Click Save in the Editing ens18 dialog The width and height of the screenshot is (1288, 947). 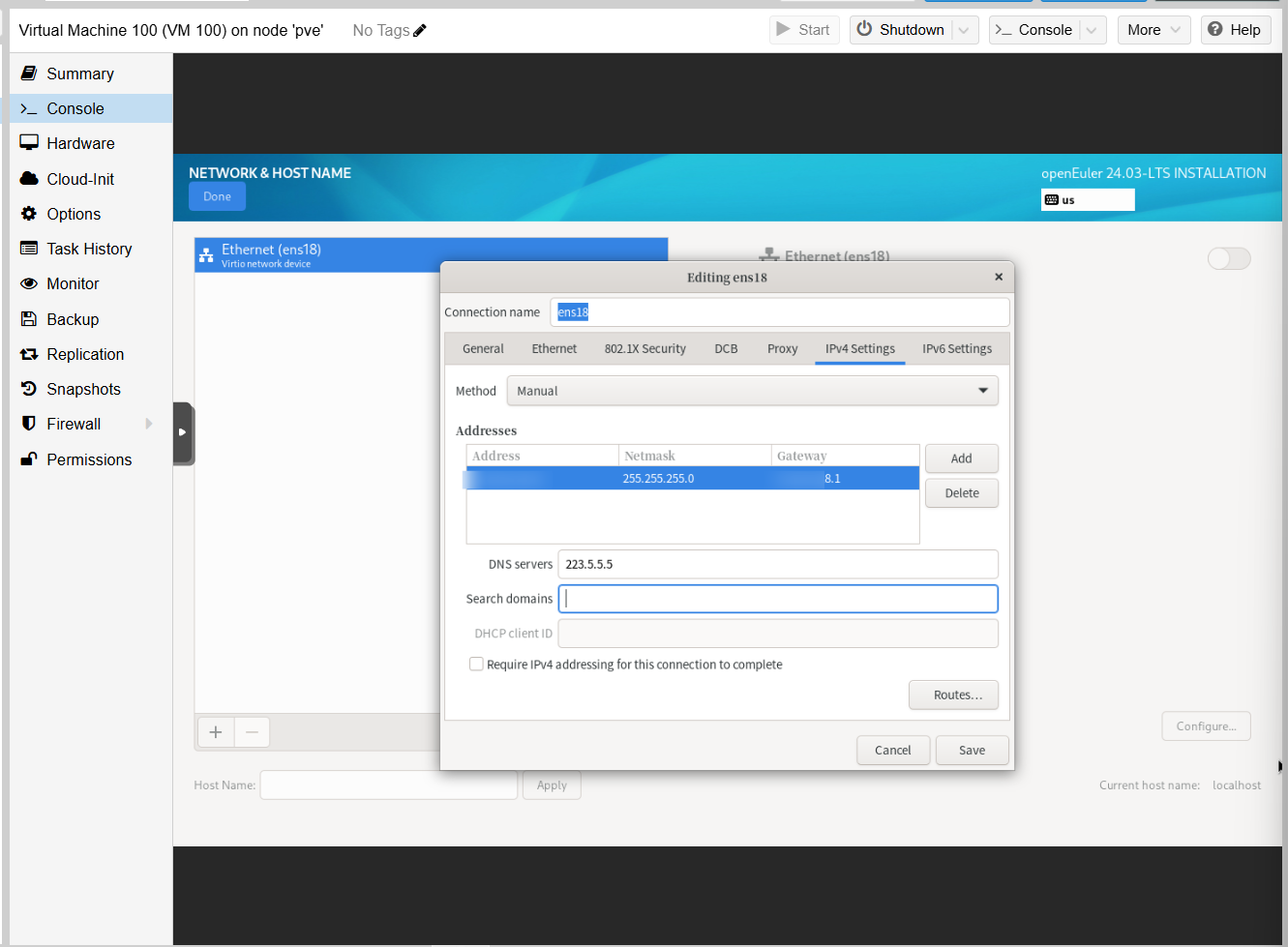972,751
